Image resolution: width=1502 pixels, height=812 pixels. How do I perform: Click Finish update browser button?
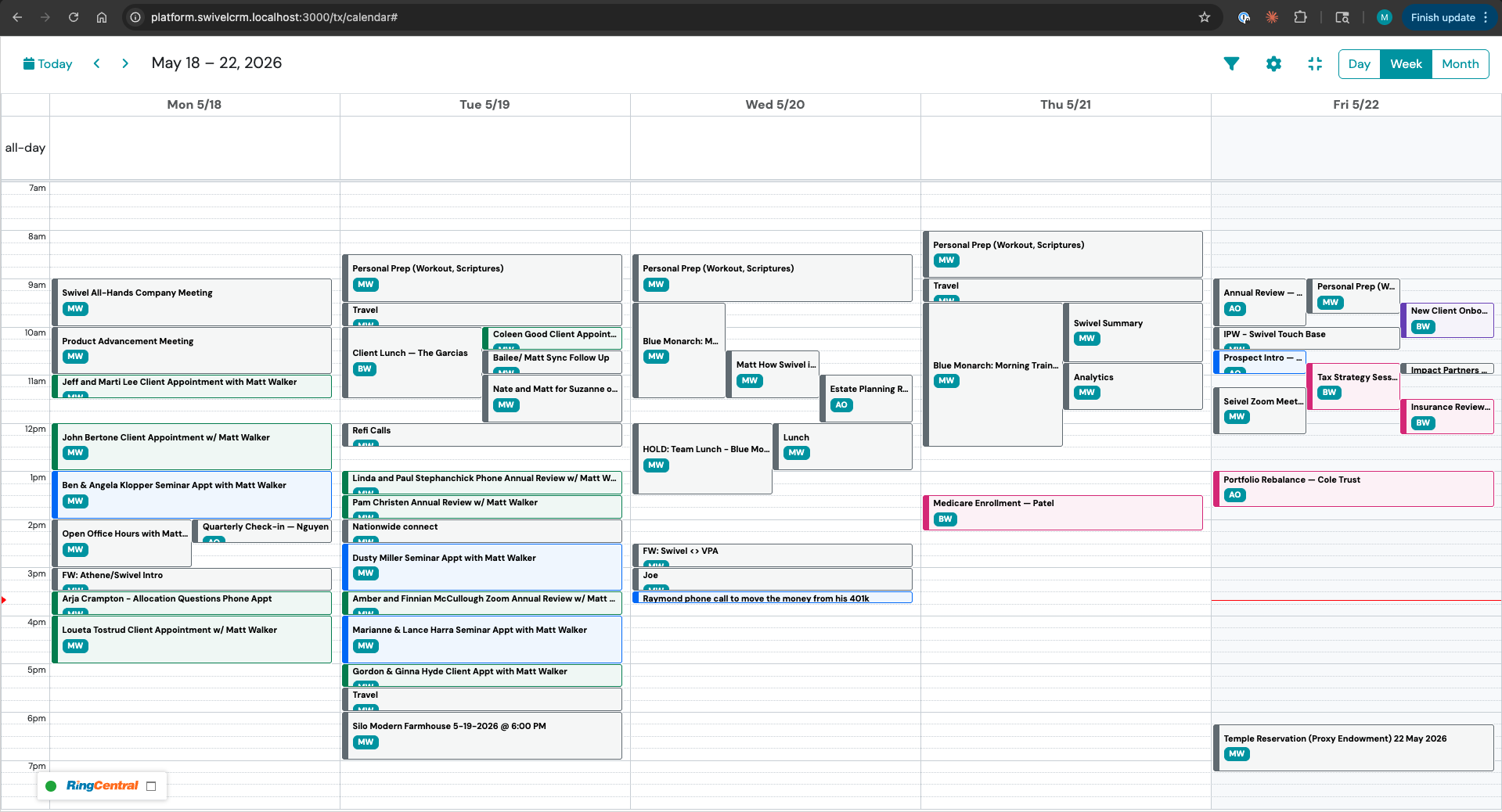(1450, 17)
